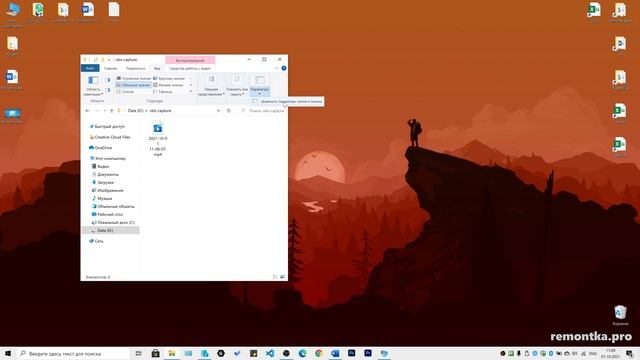The width and height of the screenshot is (640, 360).
Task: Open Microsoft Store from taskbar
Action: [x=156, y=353]
